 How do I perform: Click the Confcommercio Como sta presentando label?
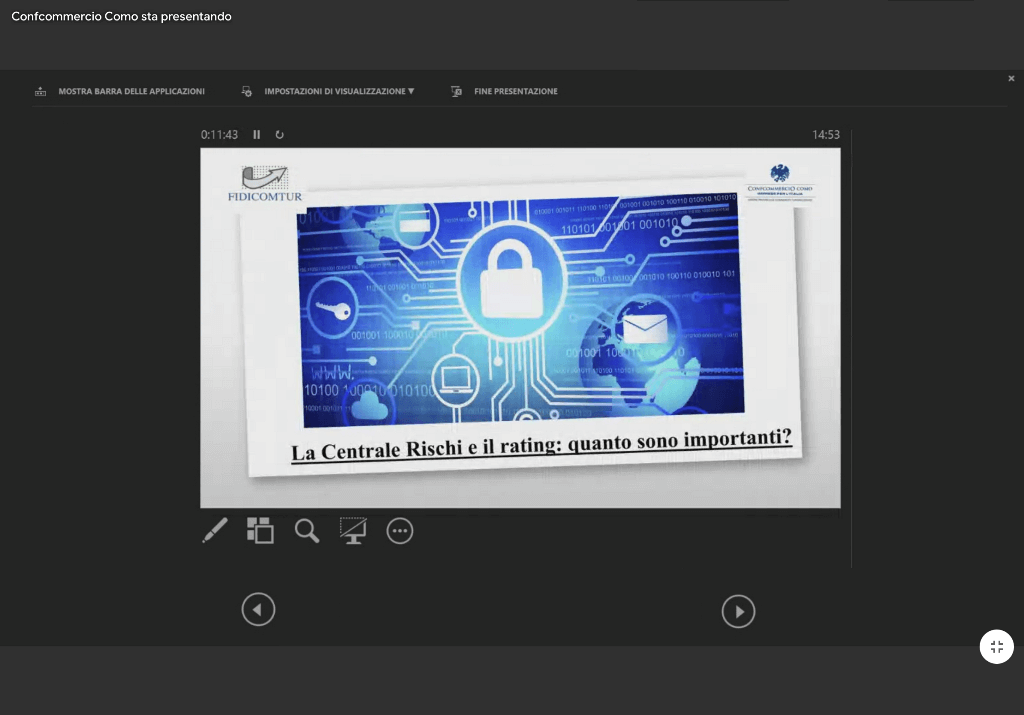[x=121, y=17]
